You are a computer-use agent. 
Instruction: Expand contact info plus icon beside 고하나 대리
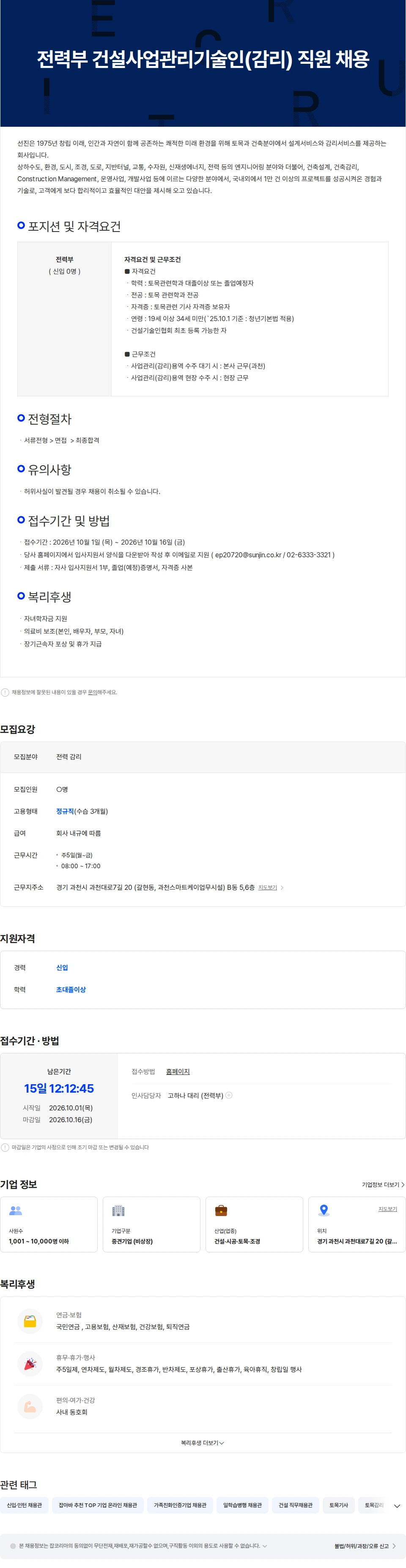click(x=229, y=1095)
